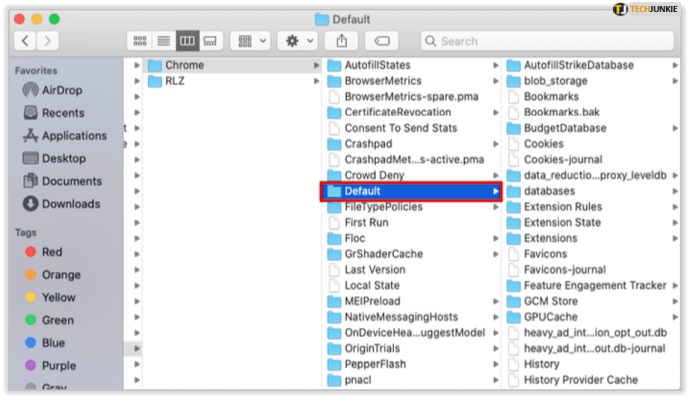Screen dimensions: 690x399
Task: Expand the Chrome folder arrow
Action: point(316,65)
